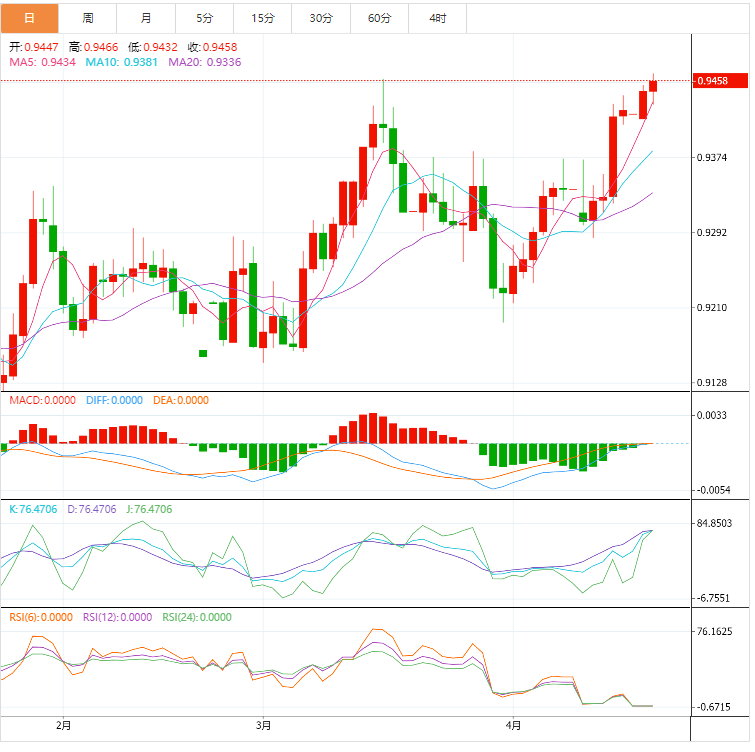
Task: Select the MA20 indicator label
Action: click(x=204, y=62)
